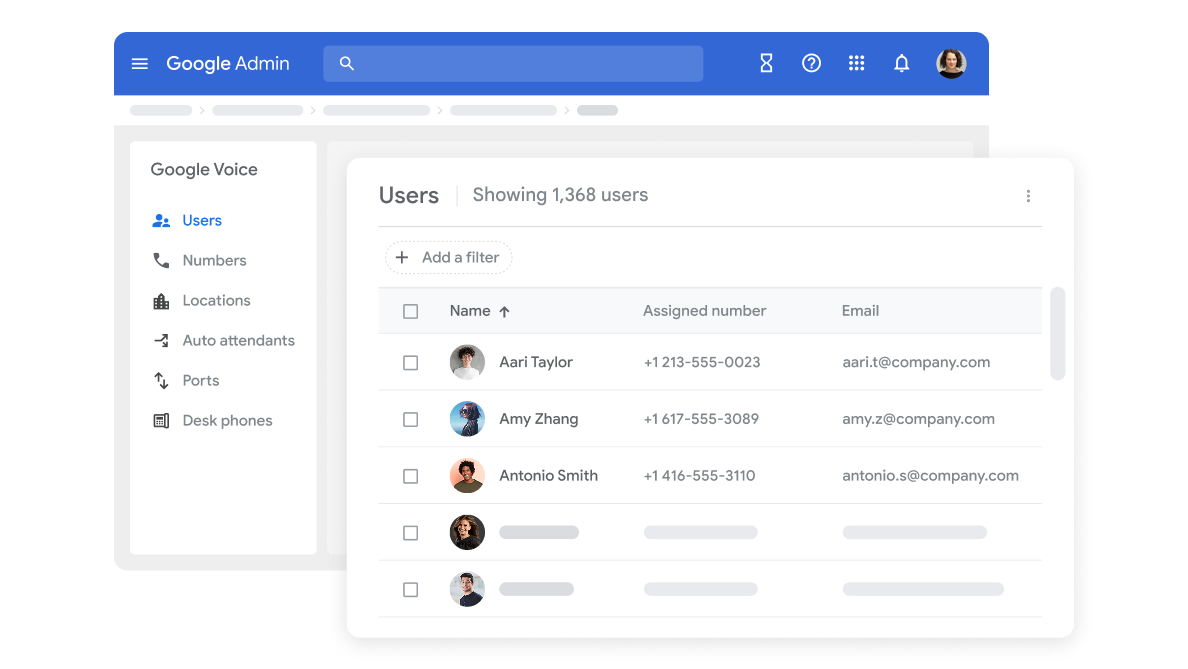Select Amy Zhang's row checkbox
The height and width of the screenshot is (669, 1188).
click(x=410, y=420)
